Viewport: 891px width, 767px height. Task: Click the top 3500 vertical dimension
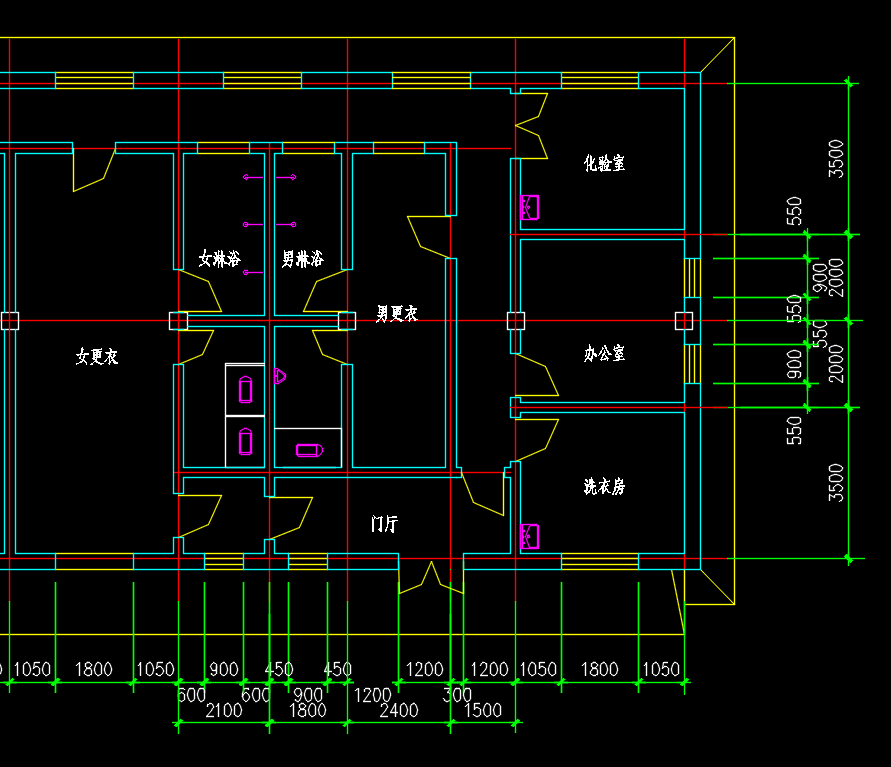(x=836, y=159)
